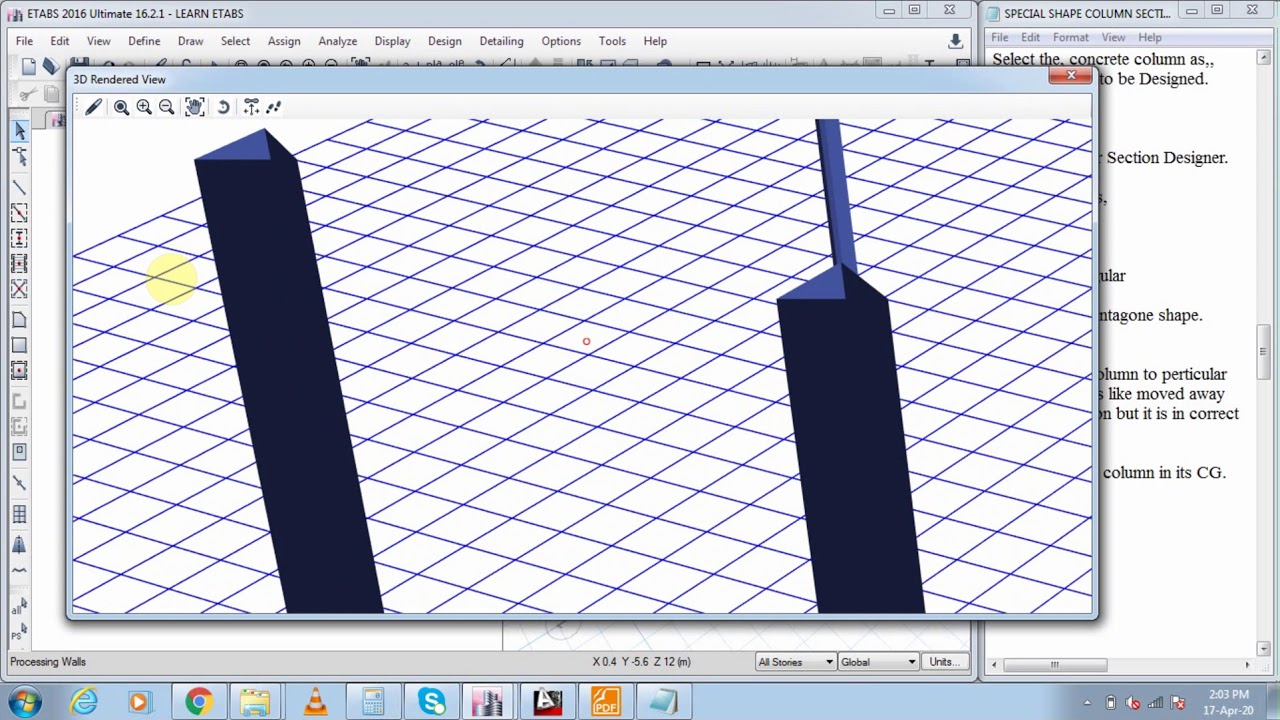
Task: Click the quick draw secondary beams icon
Action: pyautogui.click(x=19, y=263)
